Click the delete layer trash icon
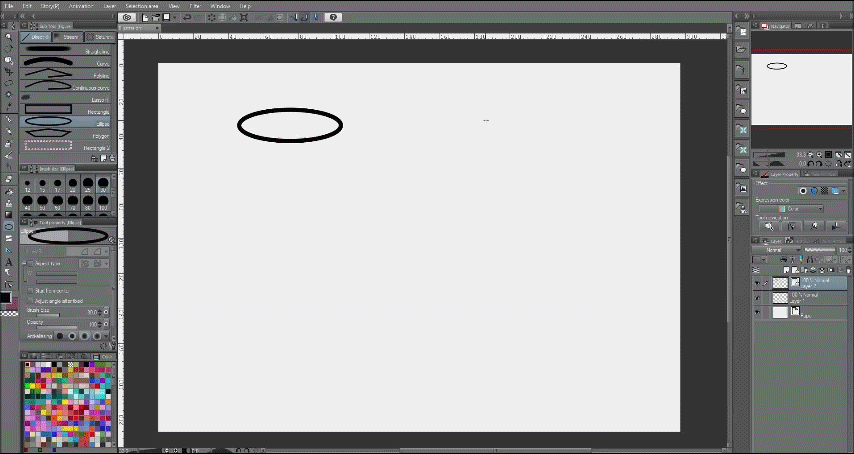This screenshot has width=854, height=454. coord(849,270)
